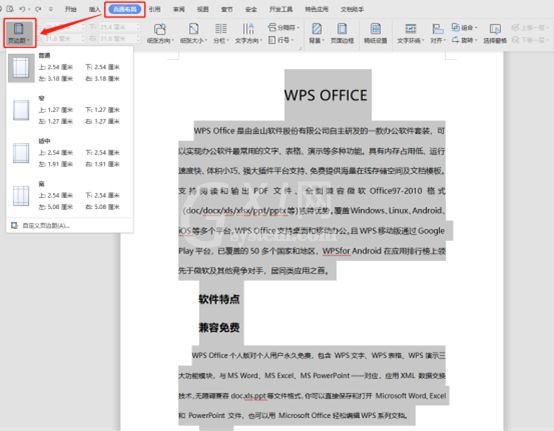Open the 页边距 (Margins) button
Viewport: 554px width, 431px height.
pos(20,33)
